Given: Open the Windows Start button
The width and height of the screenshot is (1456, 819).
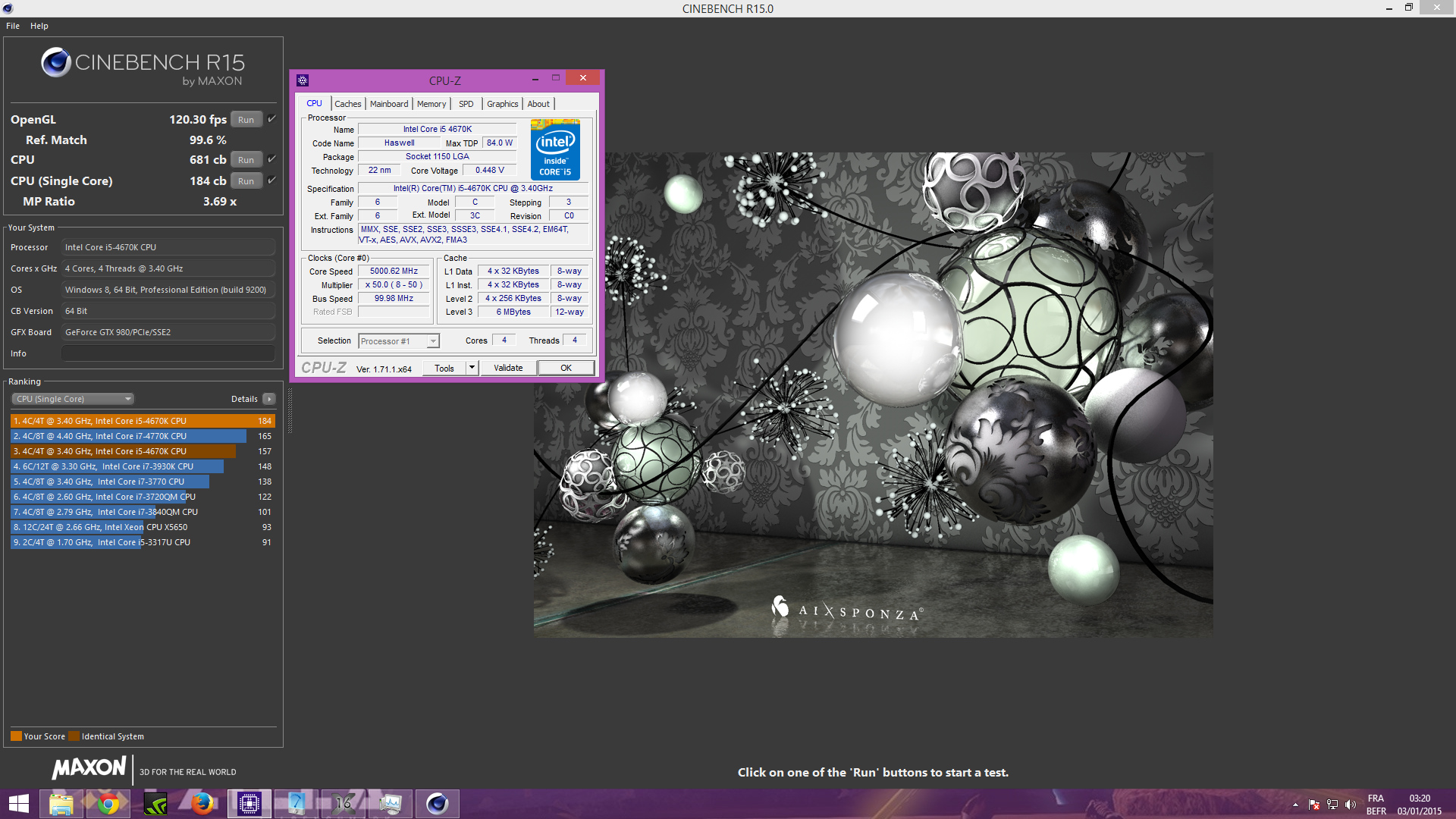Looking at the screenshot, I should coord(18,804).
